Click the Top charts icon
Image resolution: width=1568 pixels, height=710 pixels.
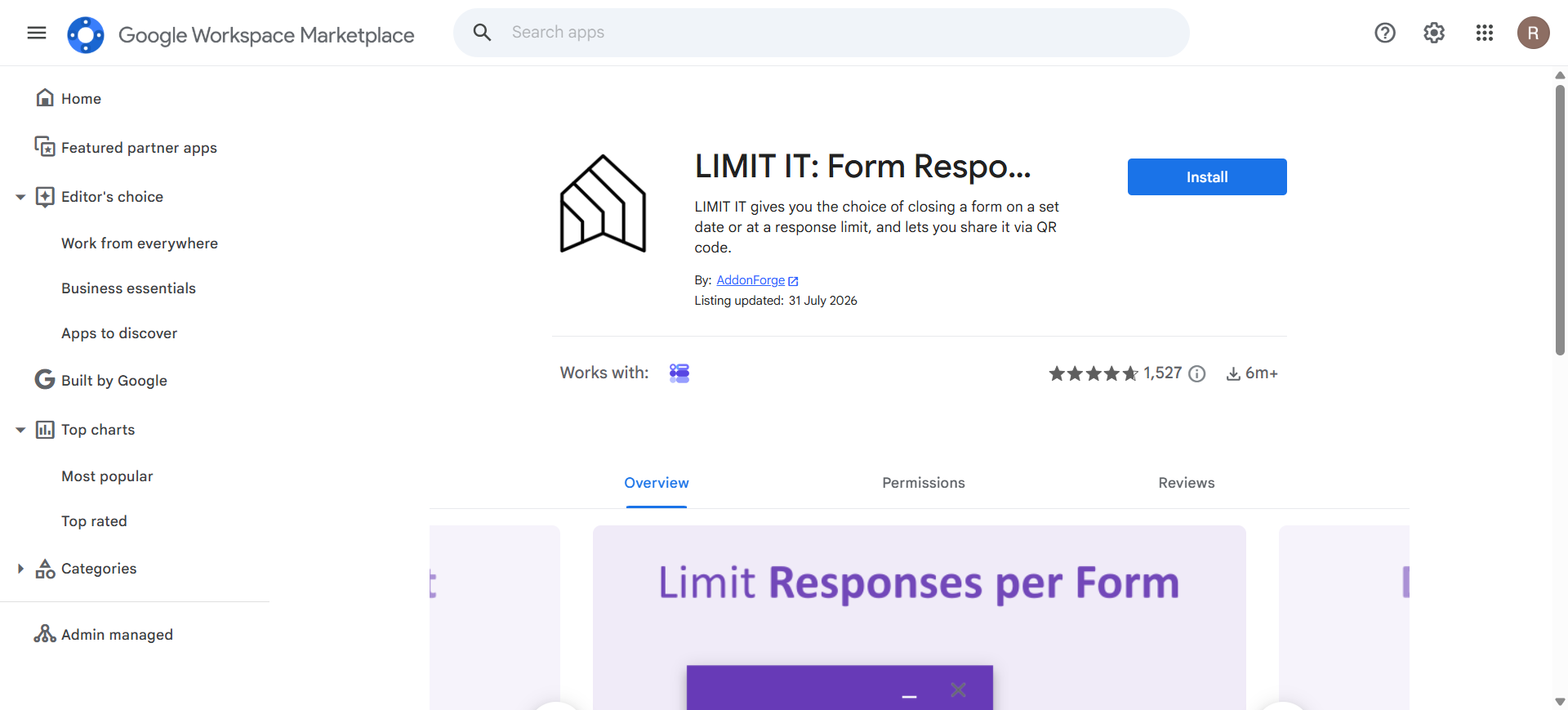click(x=45, y=430)
